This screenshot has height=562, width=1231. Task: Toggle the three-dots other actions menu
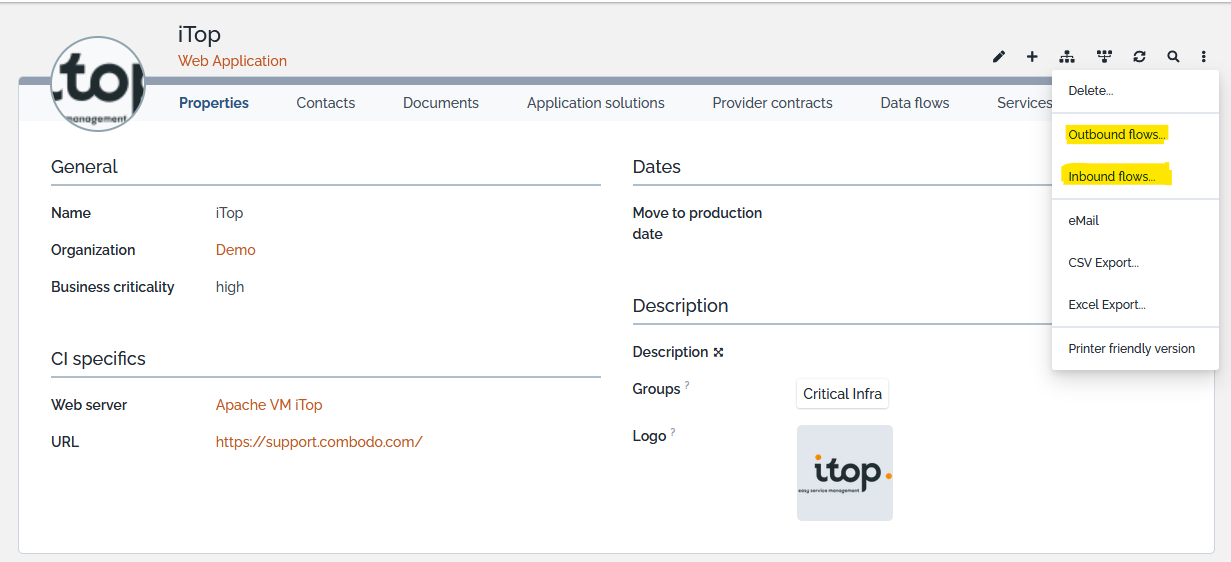[1204, 57]
